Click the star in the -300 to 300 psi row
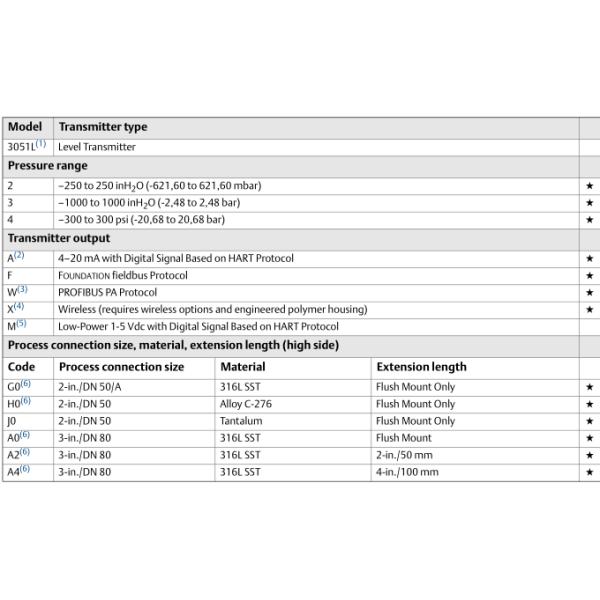600x600 pixels. pos(589,220)
